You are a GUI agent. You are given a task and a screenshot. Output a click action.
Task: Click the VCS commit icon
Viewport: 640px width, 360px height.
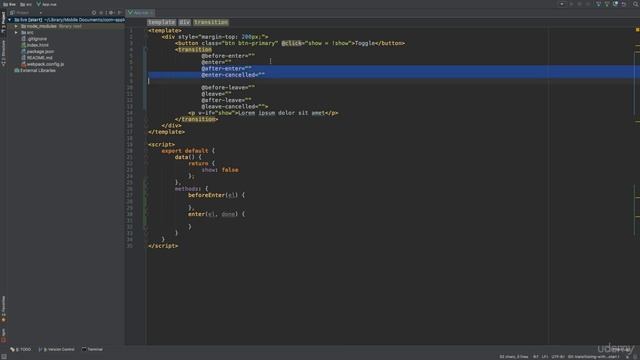[x=607, y=4]
